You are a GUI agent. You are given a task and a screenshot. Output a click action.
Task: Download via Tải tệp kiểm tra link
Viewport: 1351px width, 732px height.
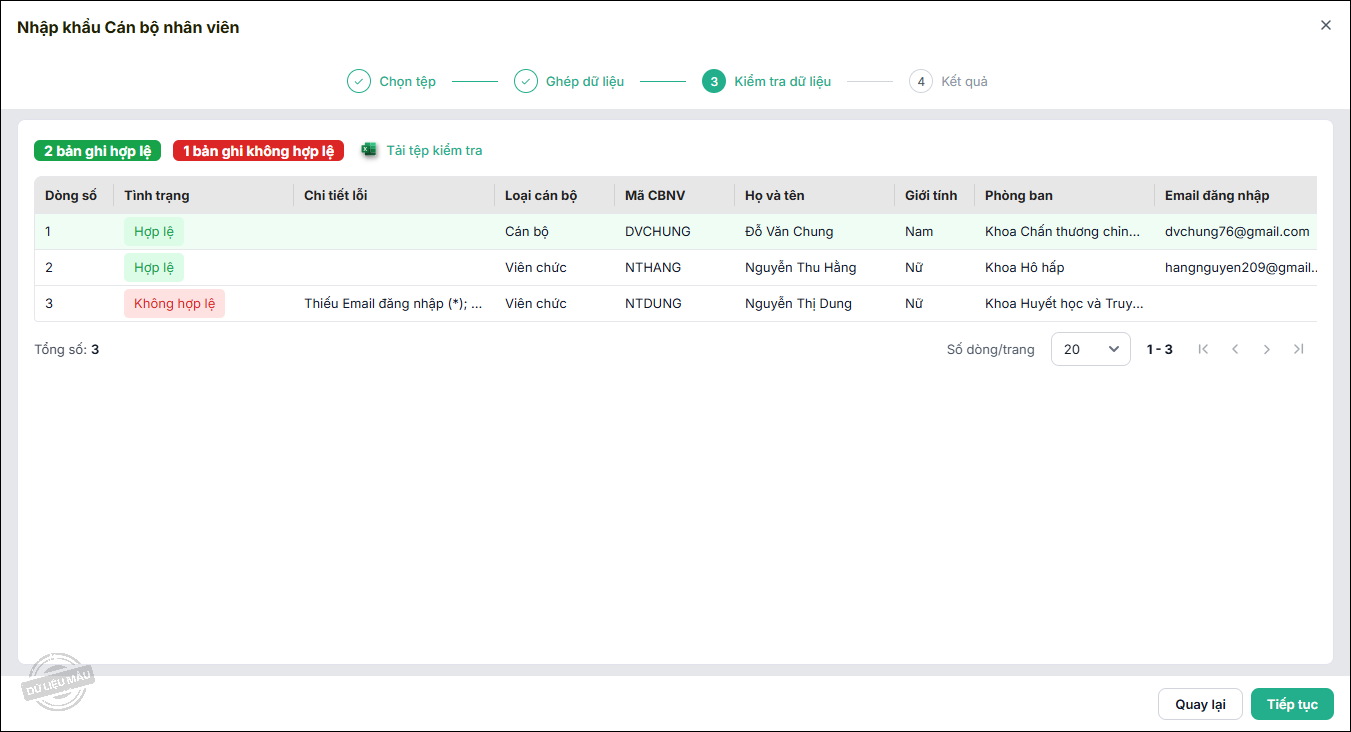434,151
